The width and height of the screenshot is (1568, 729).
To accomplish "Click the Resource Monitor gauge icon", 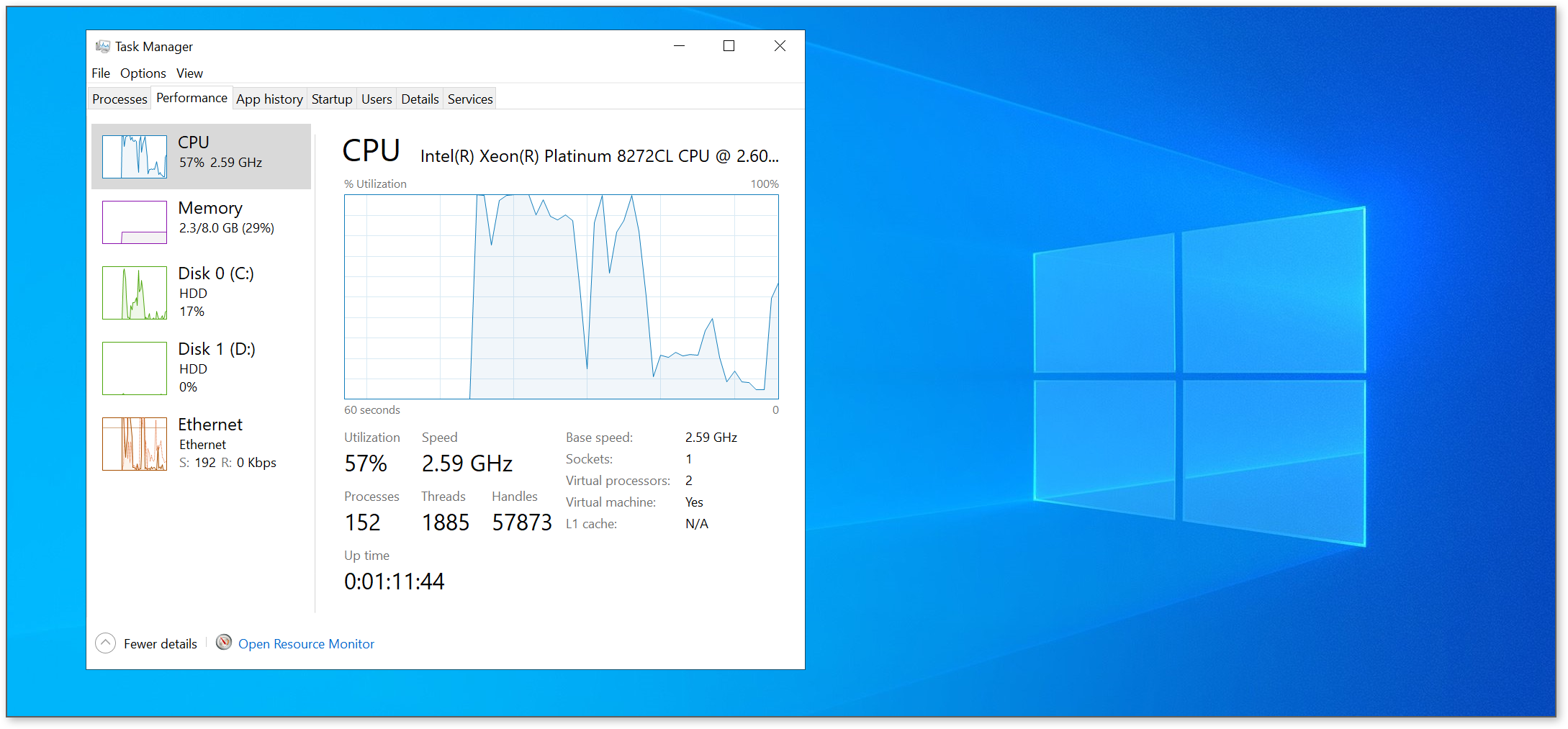I will coord(224,642).
